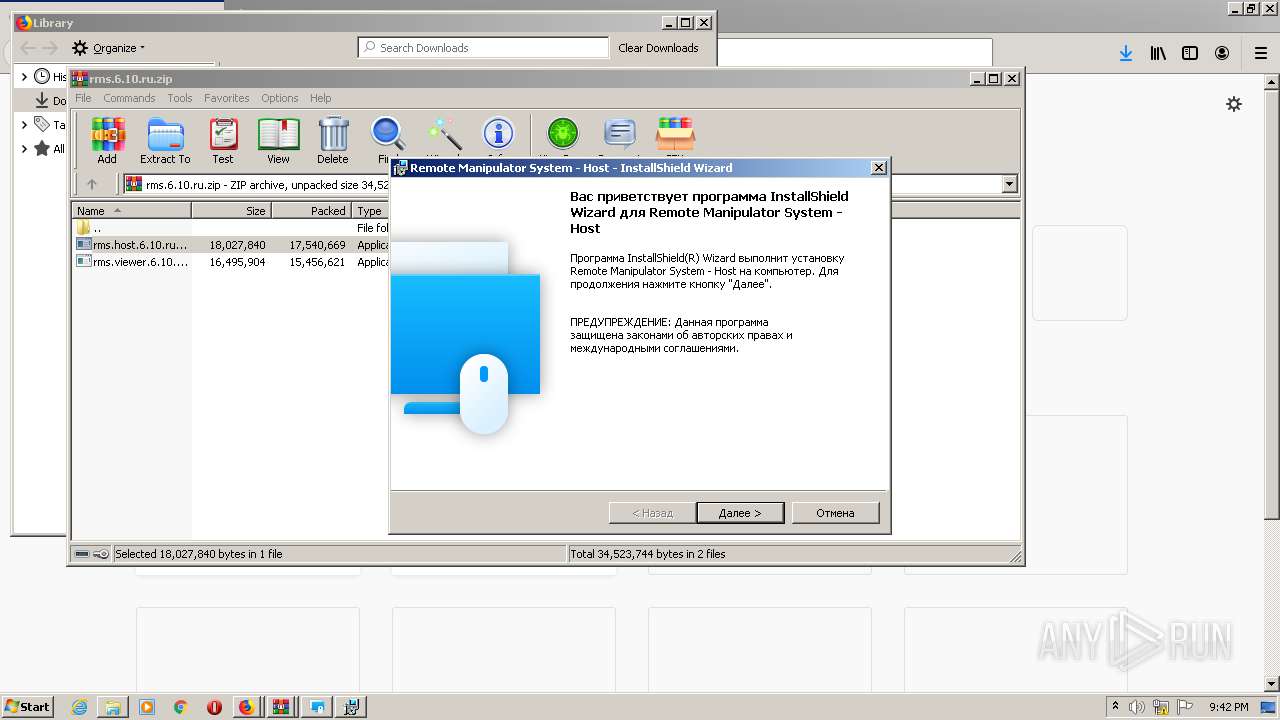
Task: Click the Далее > button in the wizard
Action: (x=740, y=513)
